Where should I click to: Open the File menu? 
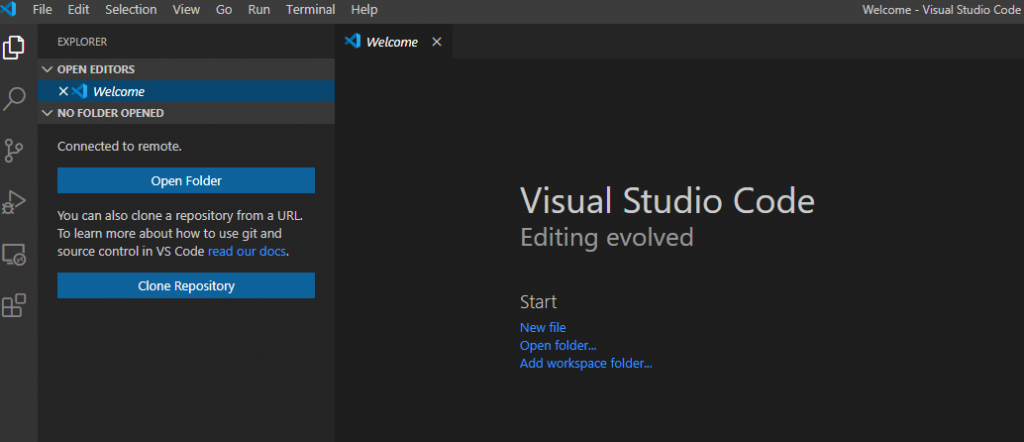42,10
